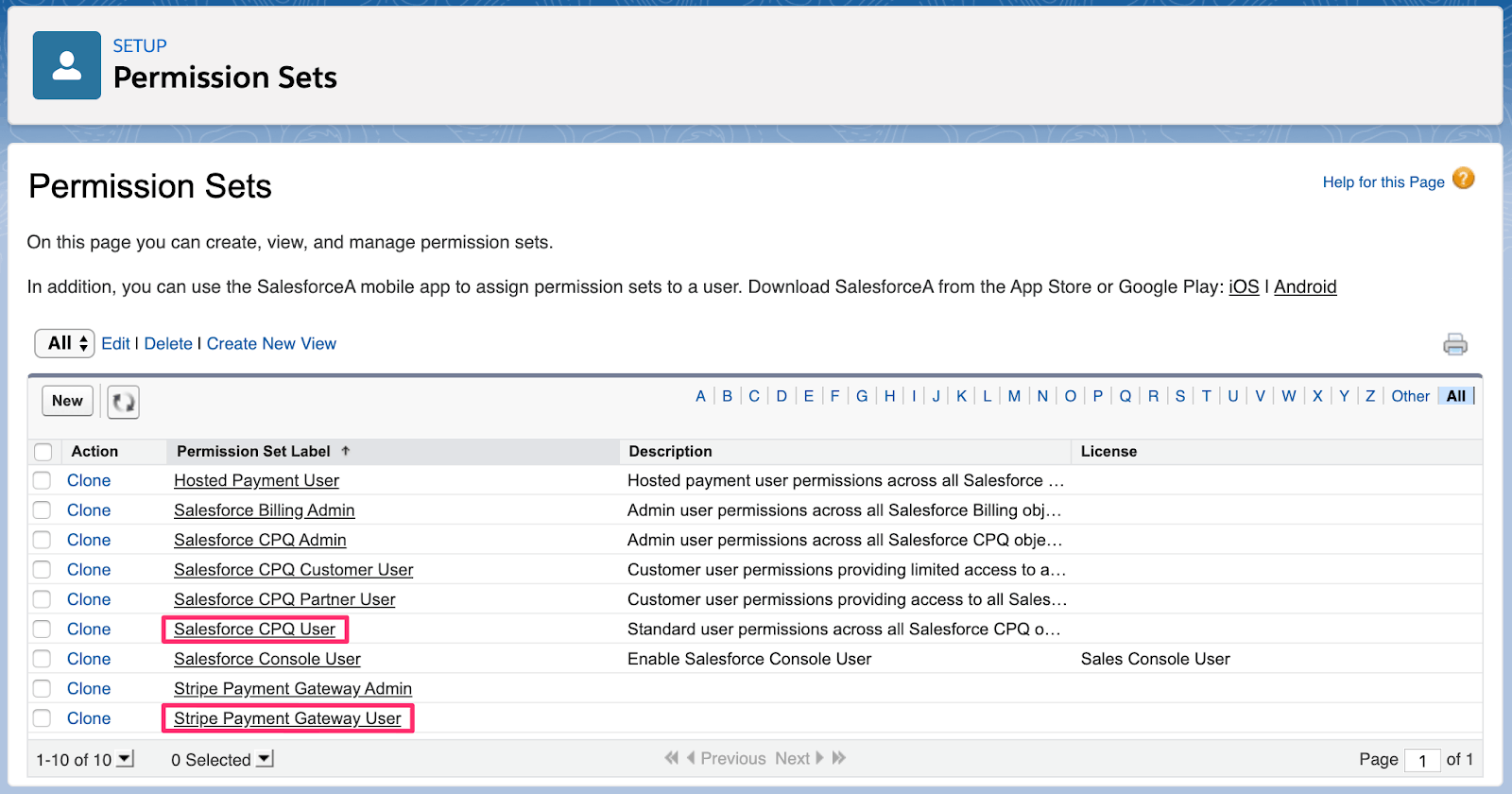Click the SETUP breadcrumb text
1512x794 pixels.
tap(140, 45)
